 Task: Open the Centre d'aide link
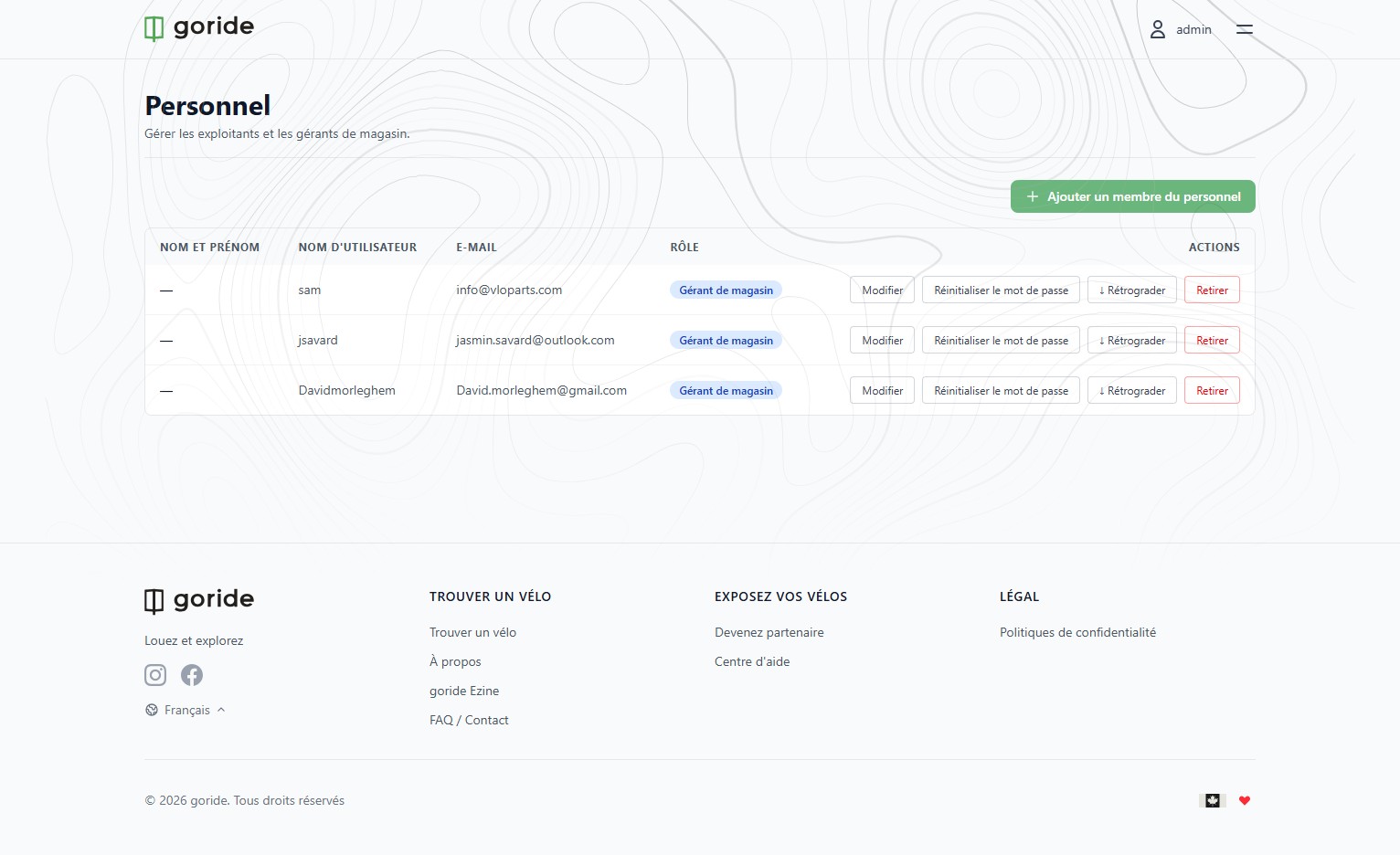tap(752, 661)
